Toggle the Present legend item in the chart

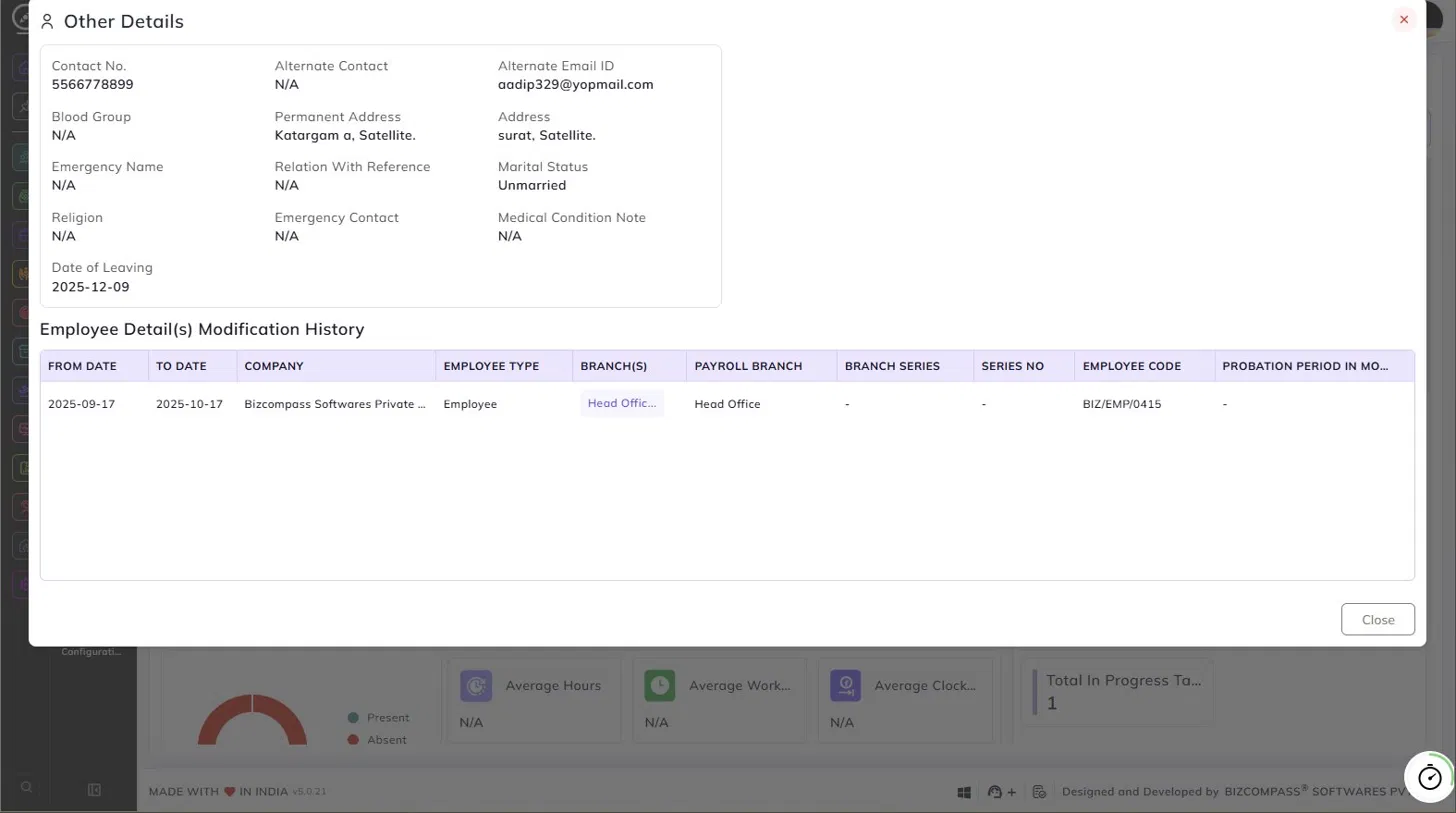pyautogui.click(x=378, y=718)
